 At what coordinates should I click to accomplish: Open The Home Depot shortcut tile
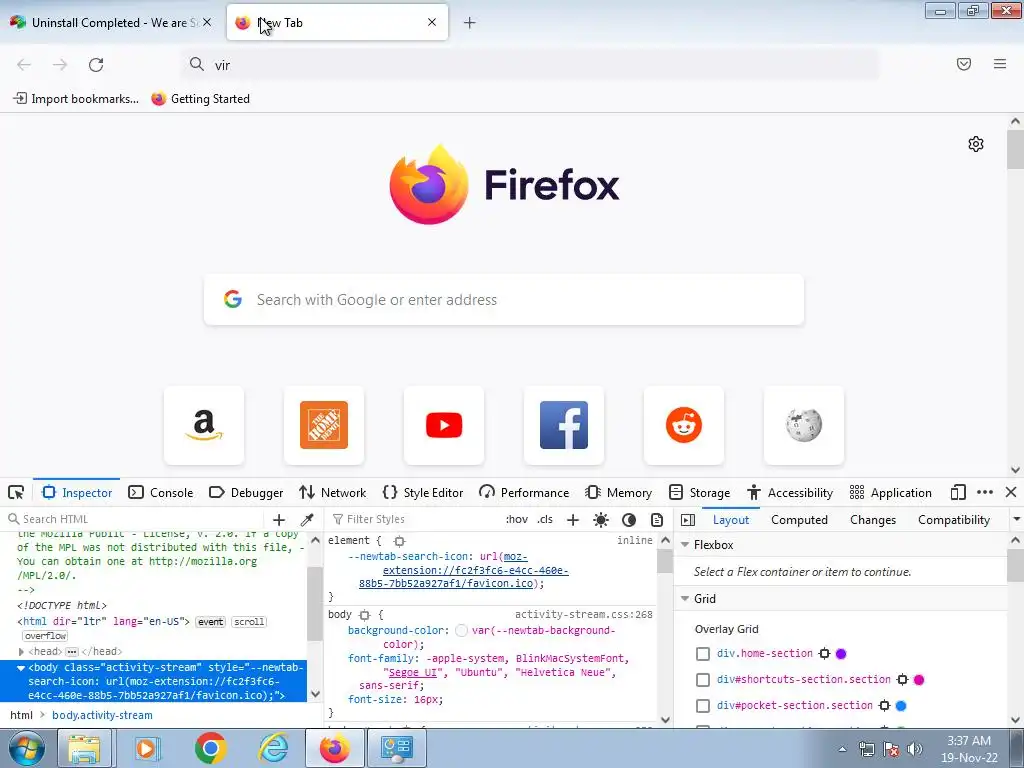(324, 425)
